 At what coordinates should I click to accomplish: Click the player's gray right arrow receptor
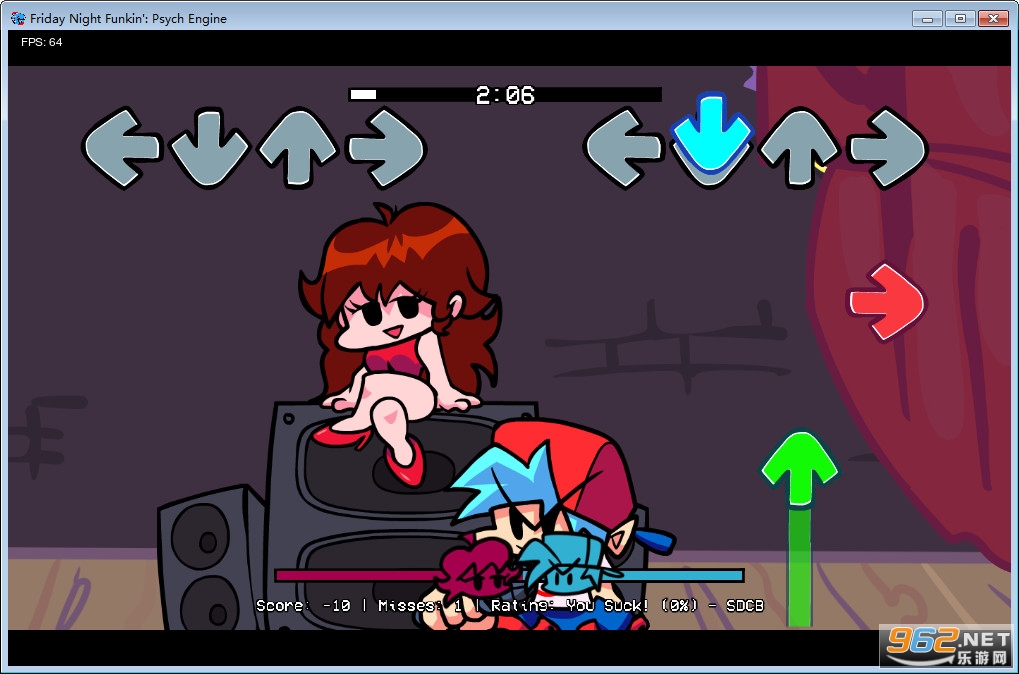point(889,148)
